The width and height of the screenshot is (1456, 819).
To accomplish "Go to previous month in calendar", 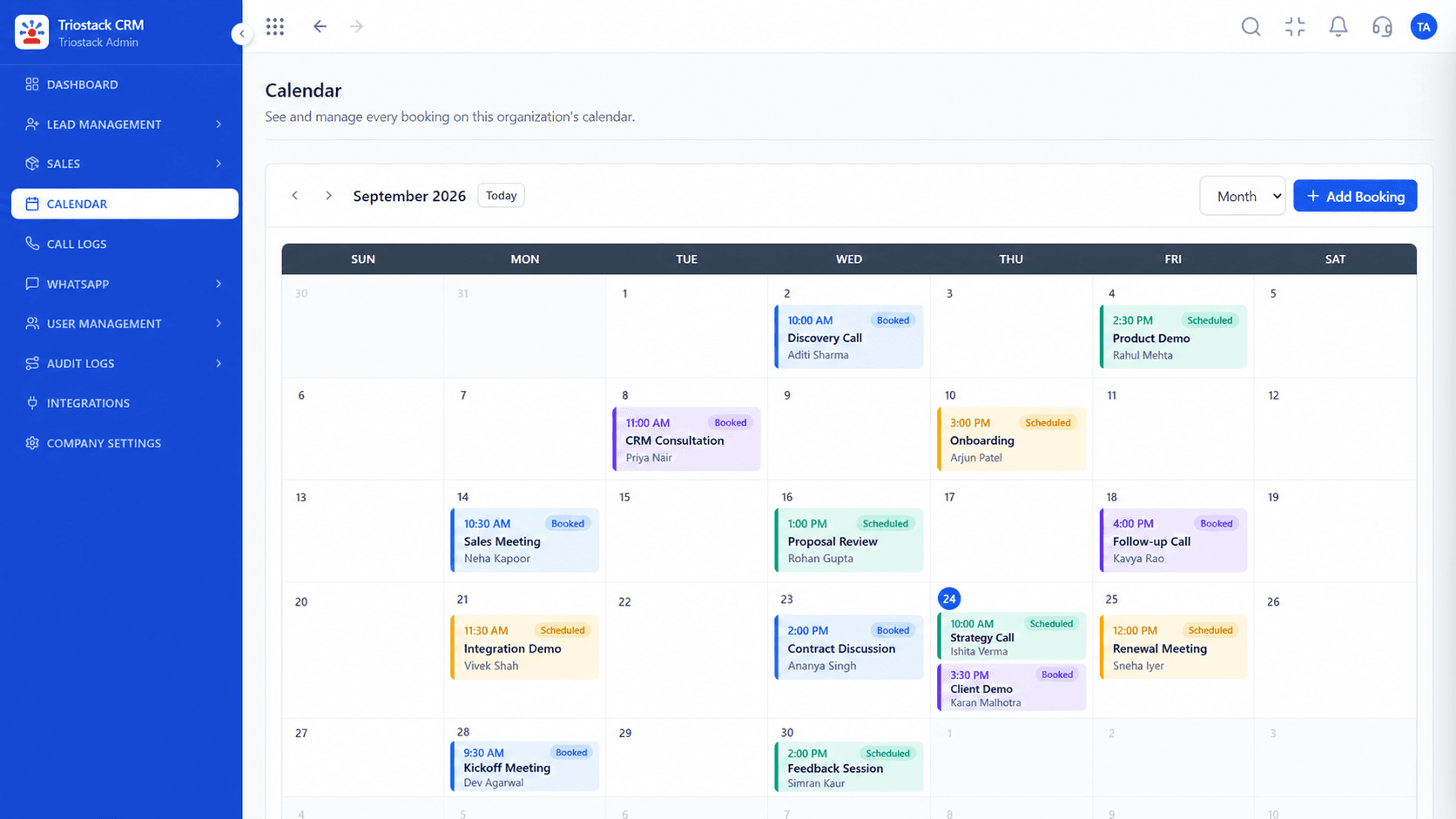I will [295, 196].
